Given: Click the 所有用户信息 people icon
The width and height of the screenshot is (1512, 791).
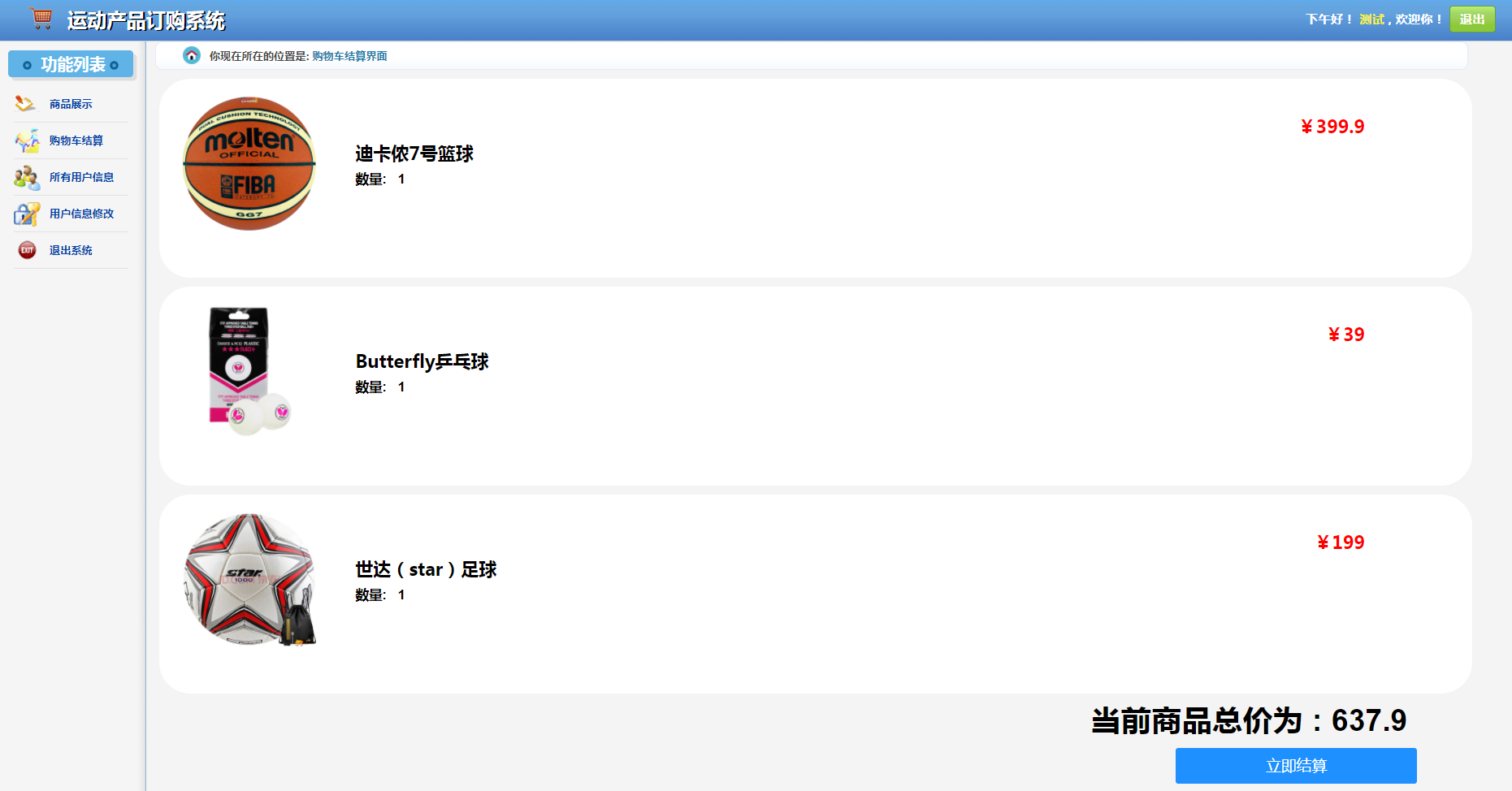Looking at the screenshot, I should click(27, 177).
